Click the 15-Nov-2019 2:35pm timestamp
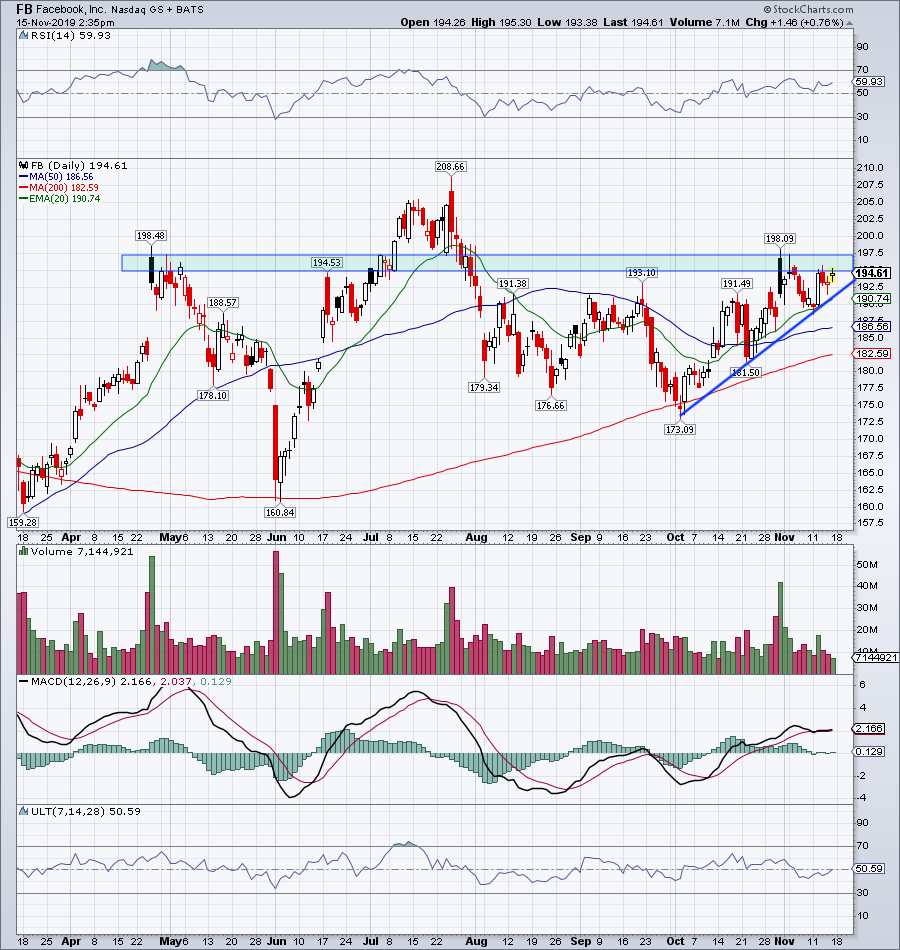 click(65, 22)
